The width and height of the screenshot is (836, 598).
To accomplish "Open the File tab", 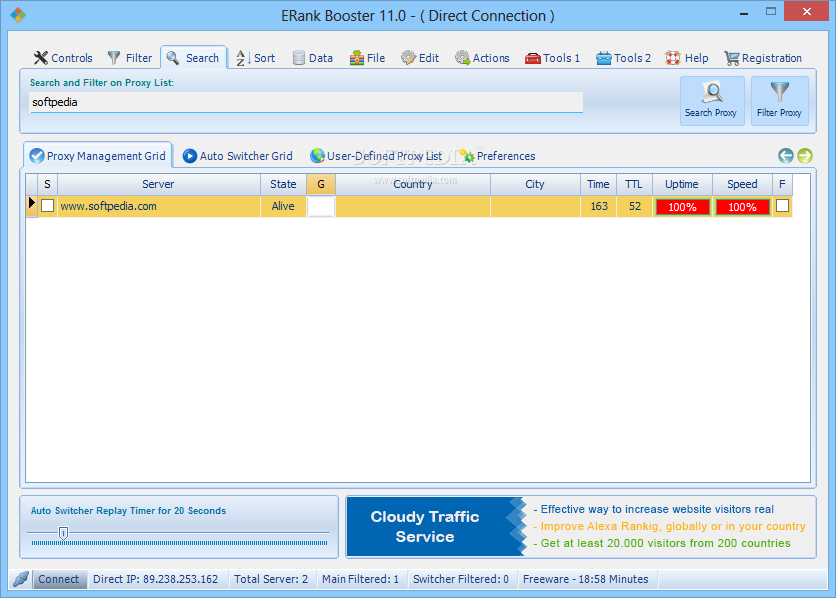I will point(367,58).
